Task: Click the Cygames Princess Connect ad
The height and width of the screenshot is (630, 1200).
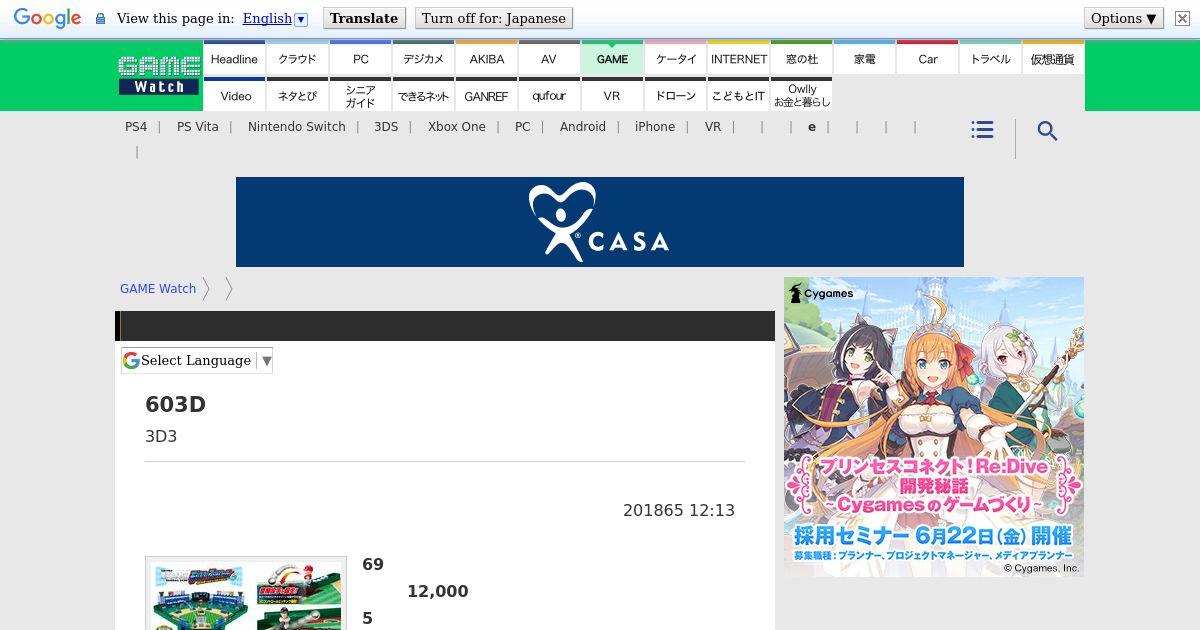Action: tap(934, 427)
